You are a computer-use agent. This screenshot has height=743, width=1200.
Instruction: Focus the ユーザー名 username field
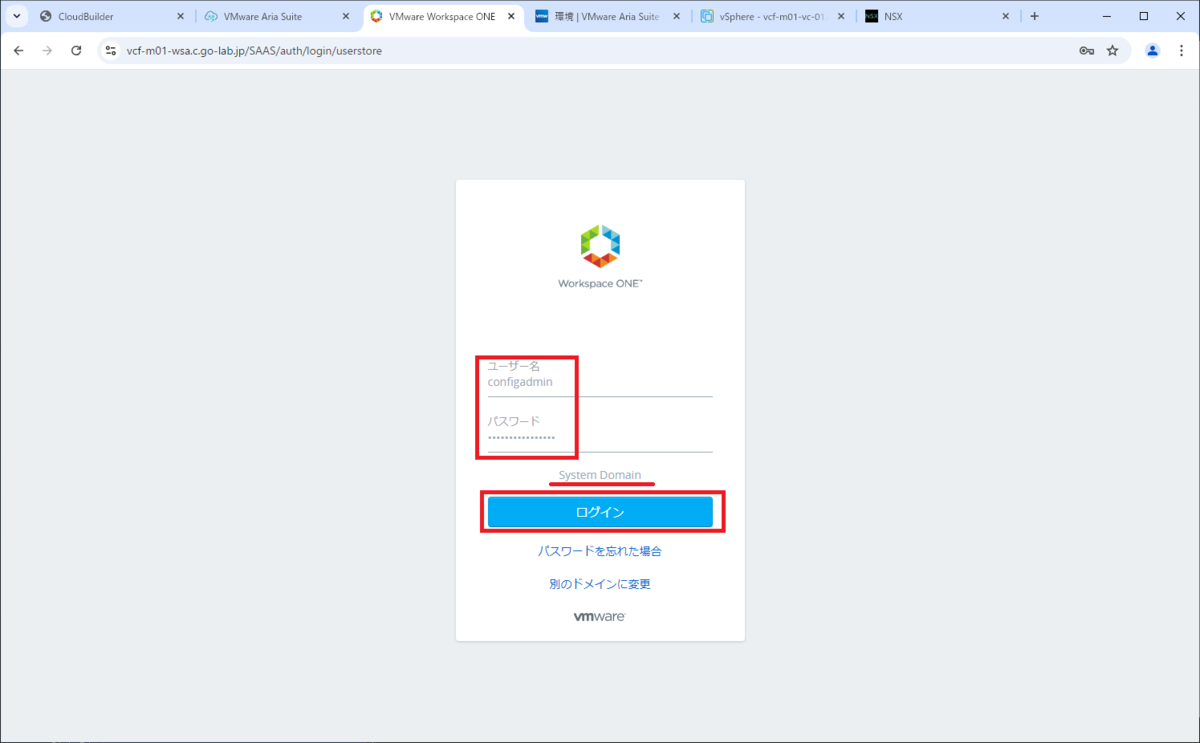[600, 382]
